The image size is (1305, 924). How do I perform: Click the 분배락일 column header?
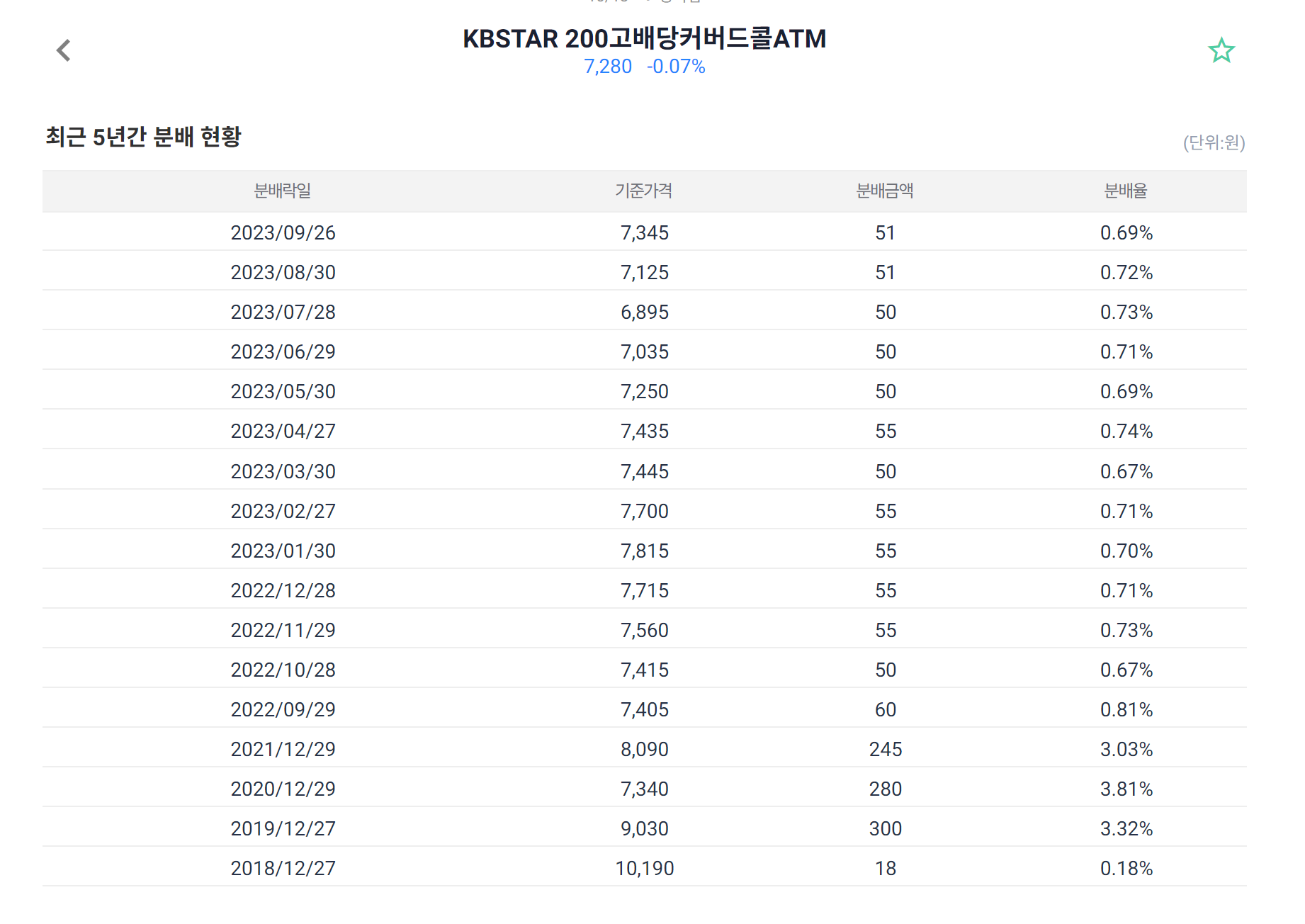coord(283,191)
